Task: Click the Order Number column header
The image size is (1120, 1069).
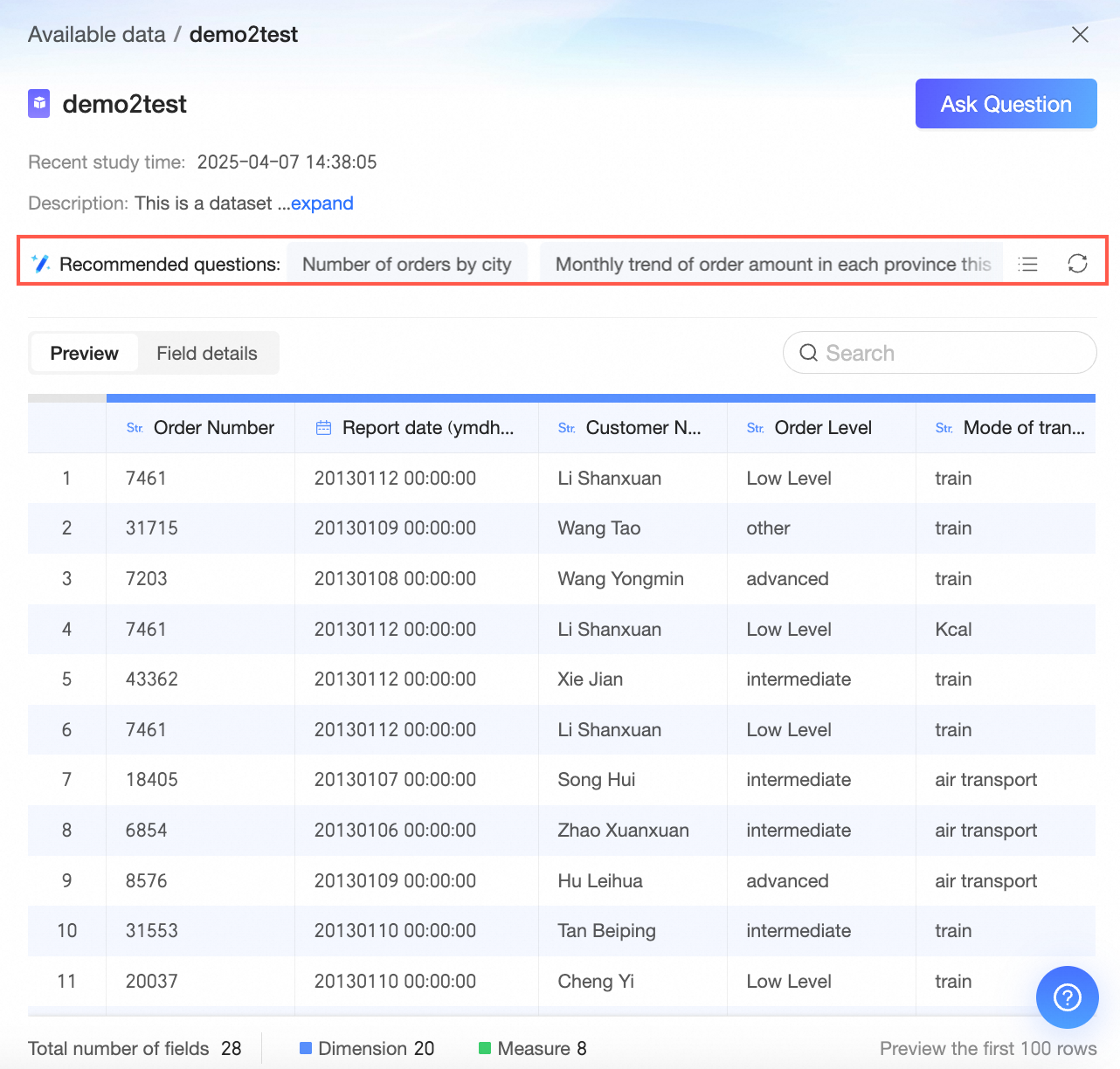Action: (201, 428)
